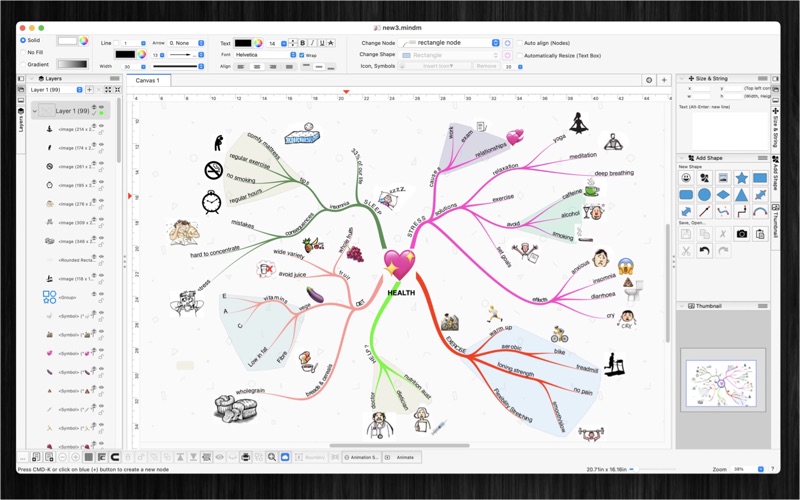Add a rounded rectangle shape
This screenshot has height=500, width=800.
(x=686, y=195)
